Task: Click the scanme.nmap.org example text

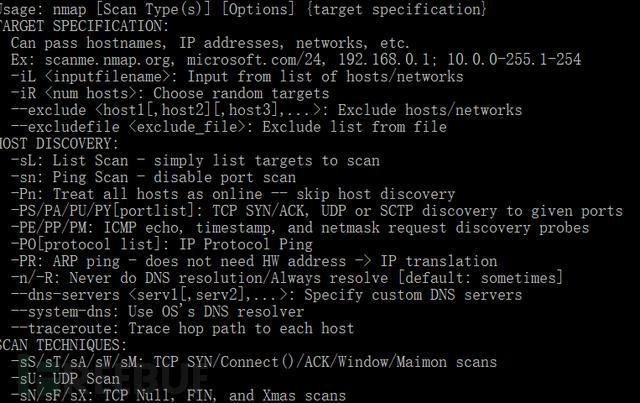Action: tap(109, 60)
